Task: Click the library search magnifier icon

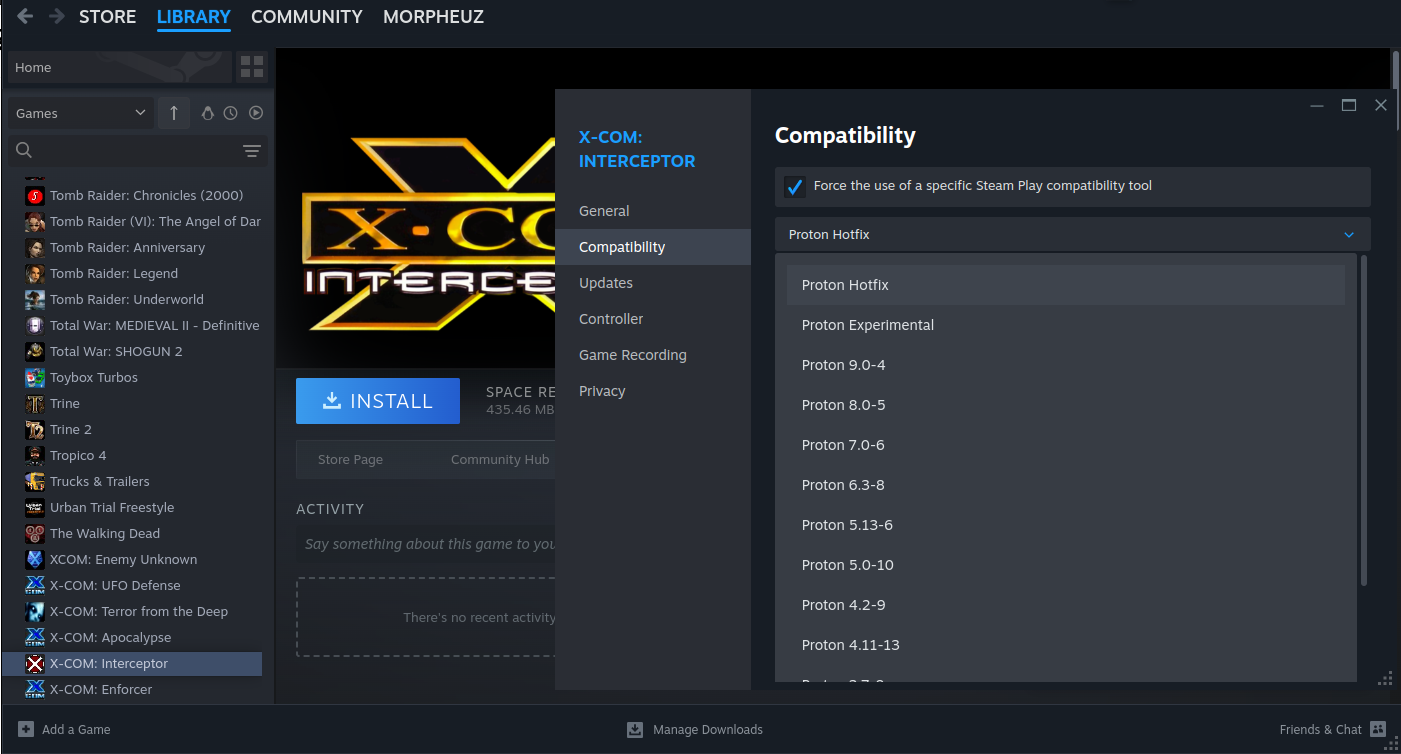Action: click(24, 150)
